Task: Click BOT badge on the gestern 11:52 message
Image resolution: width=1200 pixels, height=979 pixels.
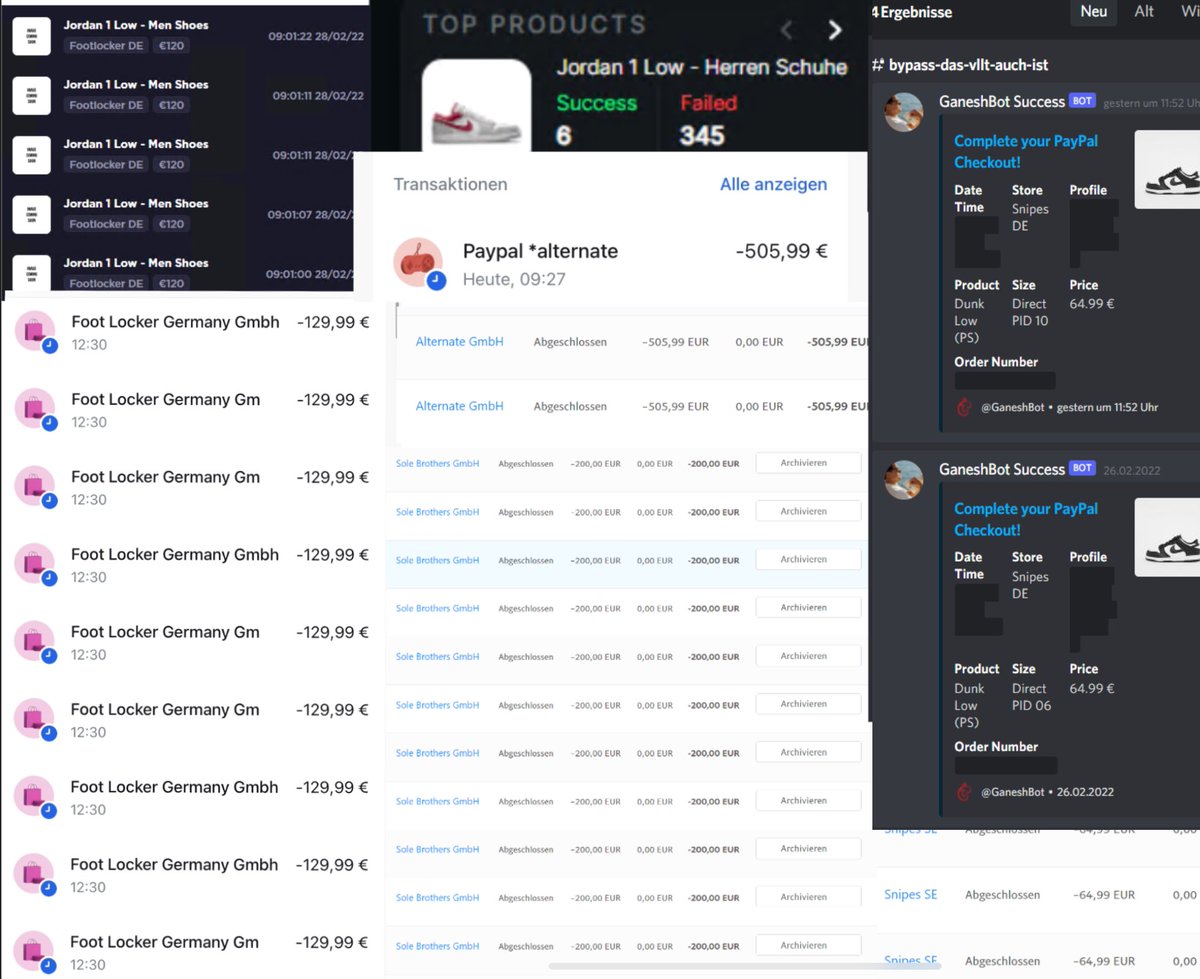Action: coord(1082,101)
